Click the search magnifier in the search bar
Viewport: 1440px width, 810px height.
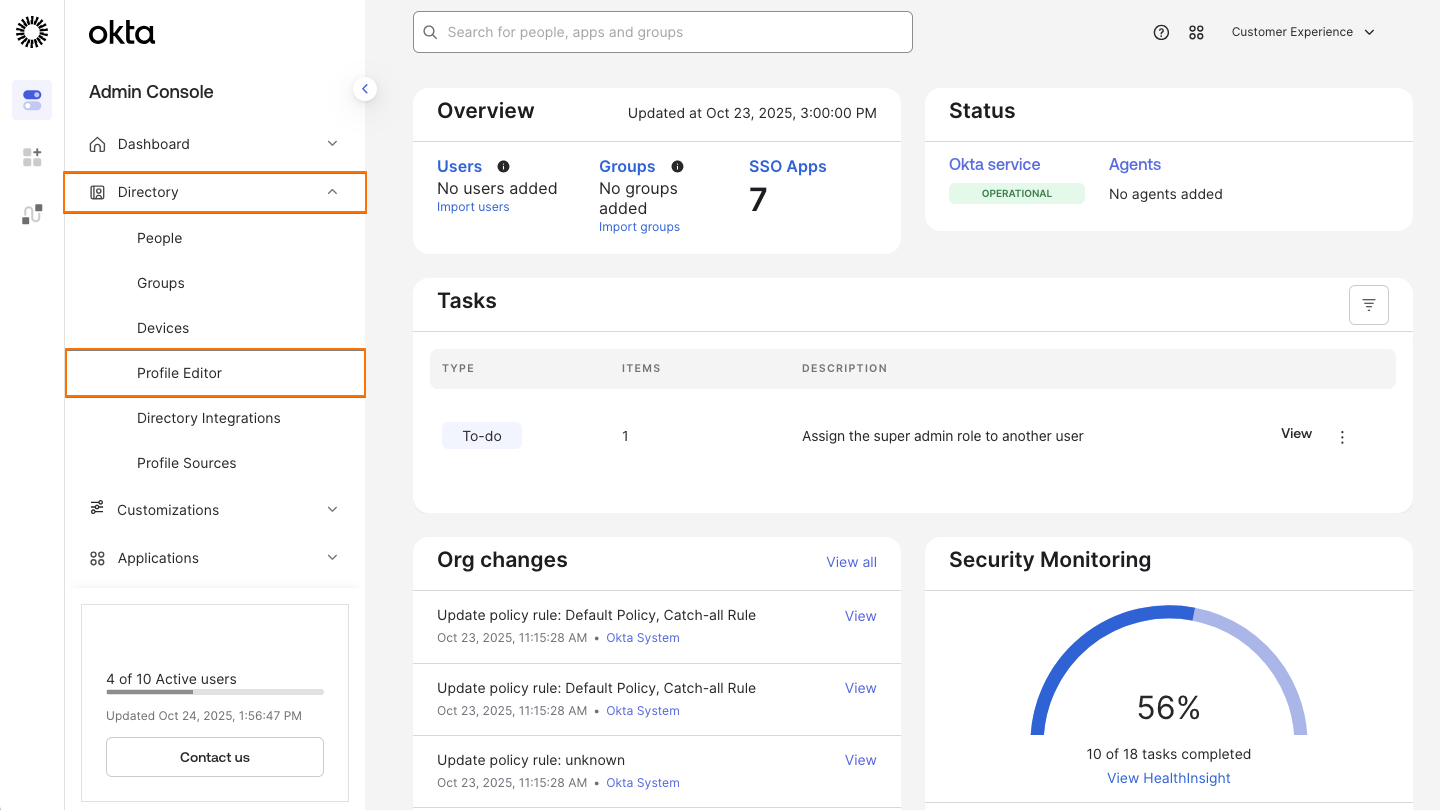(x=430, y=32)
